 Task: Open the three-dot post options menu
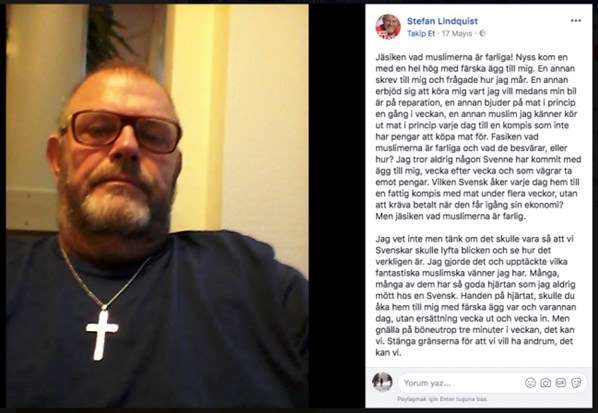coord(575,21)
